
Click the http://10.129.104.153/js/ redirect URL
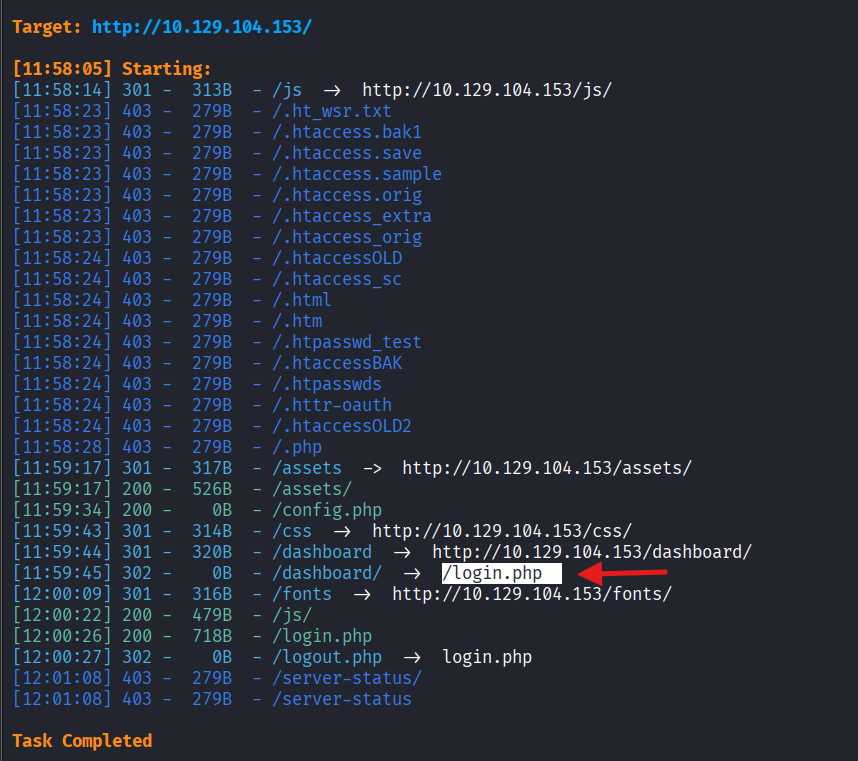click(486, 90)
